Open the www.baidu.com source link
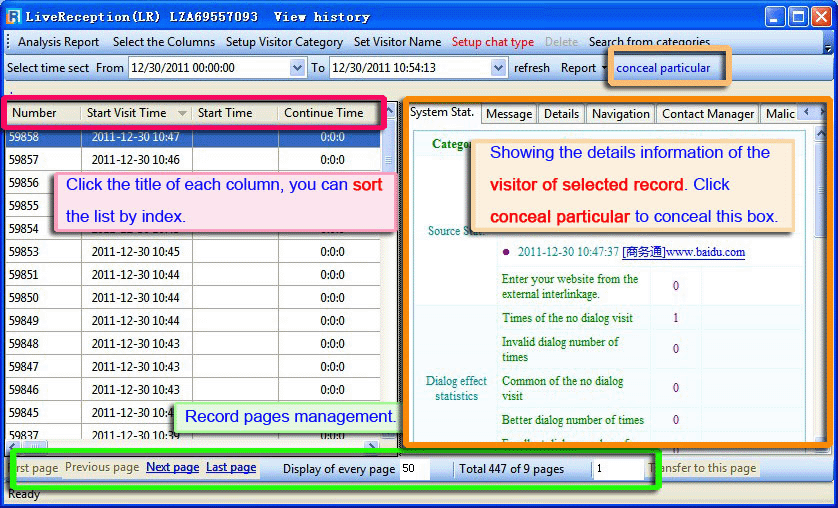The height and width of the screenshot is (508, 838). click(683, 252)
